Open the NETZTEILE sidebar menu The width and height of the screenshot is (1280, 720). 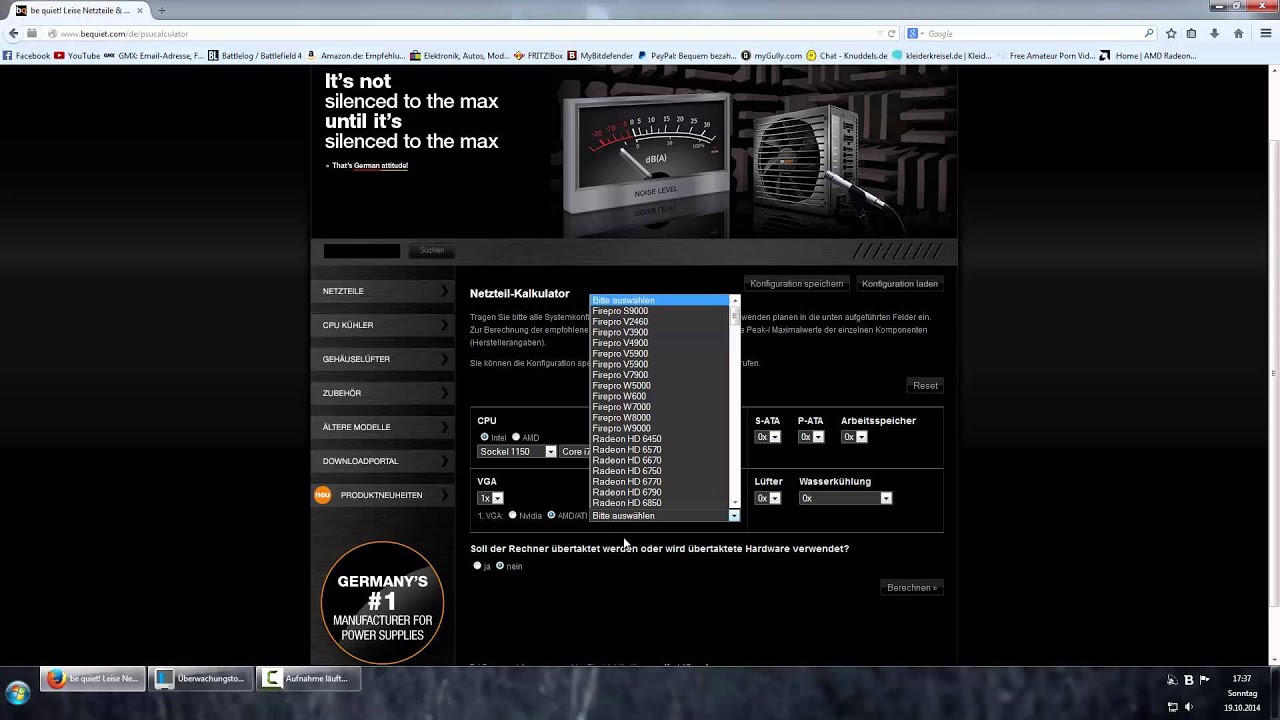(383, 291)
